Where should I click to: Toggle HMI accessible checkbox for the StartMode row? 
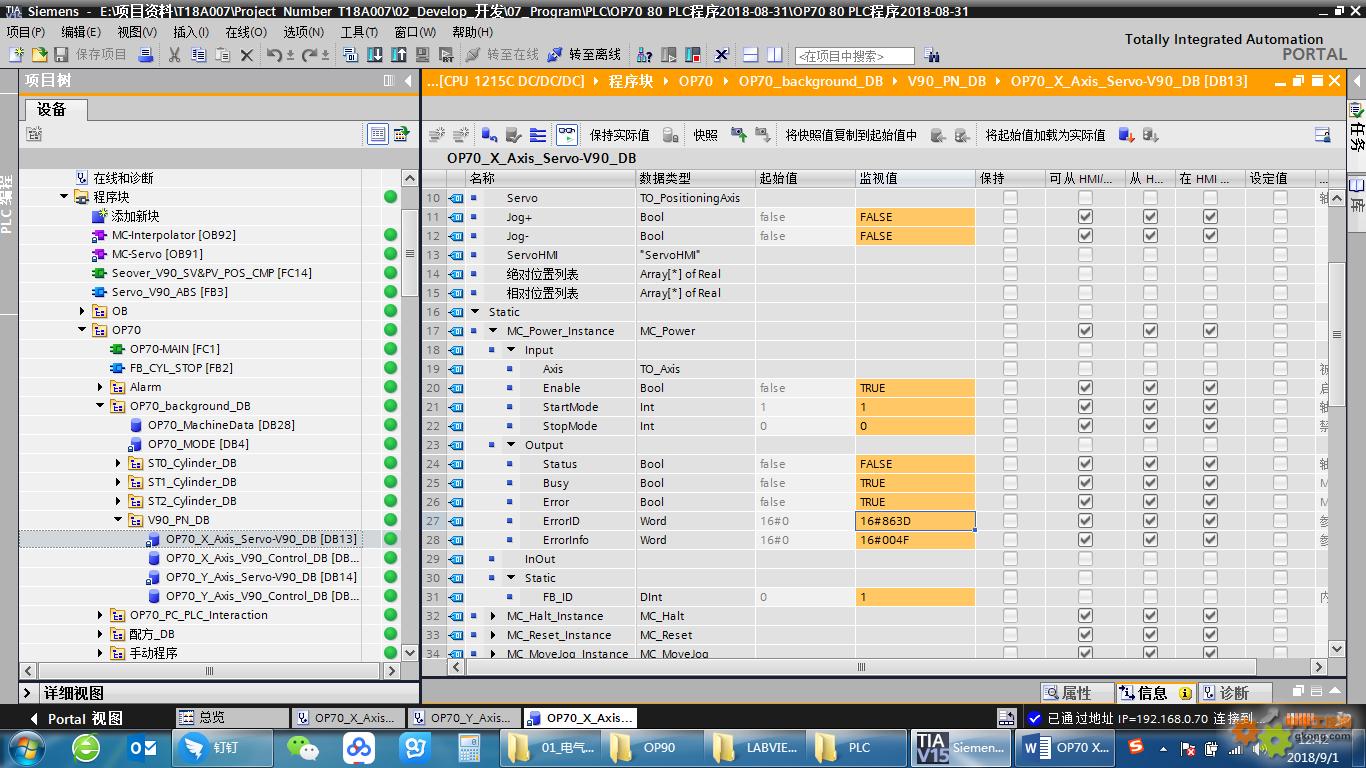1085,407
